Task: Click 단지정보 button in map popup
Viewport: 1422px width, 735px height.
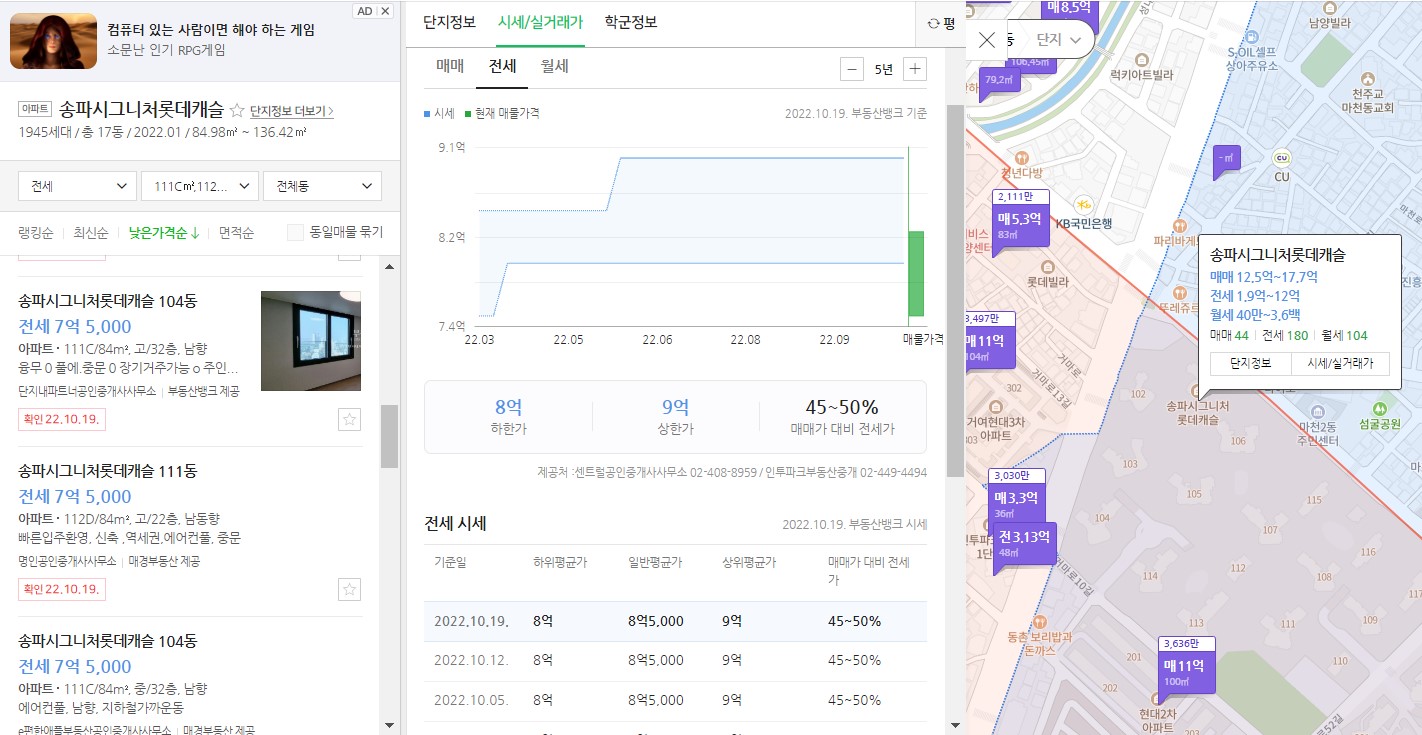Action: [1250, 364]
